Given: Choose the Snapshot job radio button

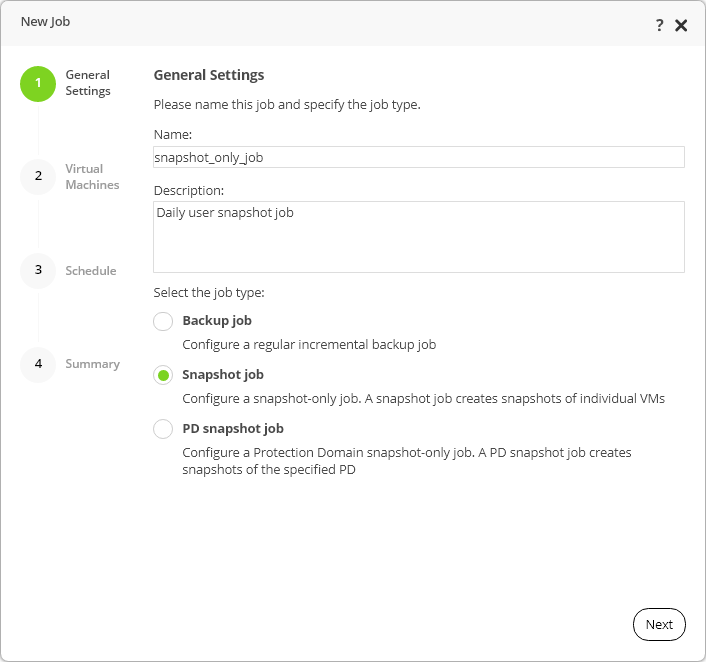Looking at the screenshot, I should [x=163, y=375].
